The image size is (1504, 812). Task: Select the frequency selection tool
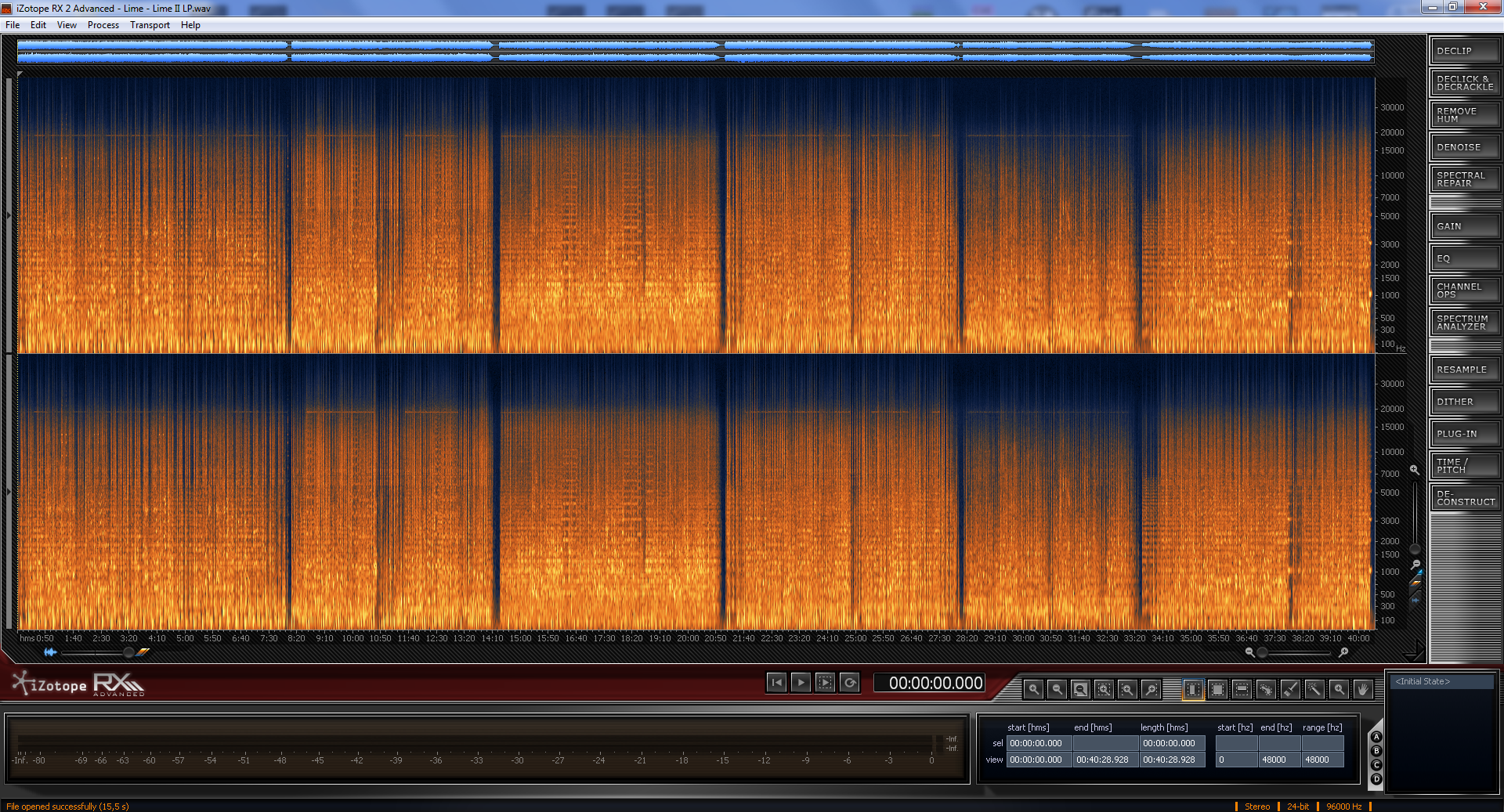1242,689
